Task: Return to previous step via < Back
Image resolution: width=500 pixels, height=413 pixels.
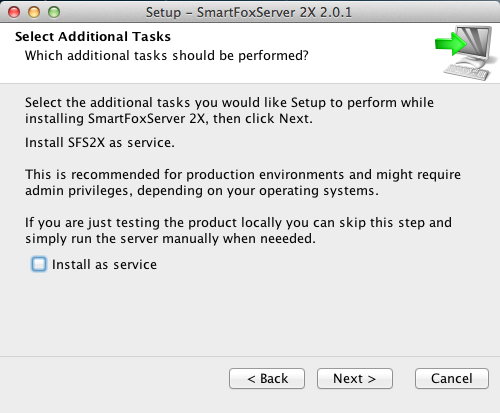Action: click(x=267, y=379)
